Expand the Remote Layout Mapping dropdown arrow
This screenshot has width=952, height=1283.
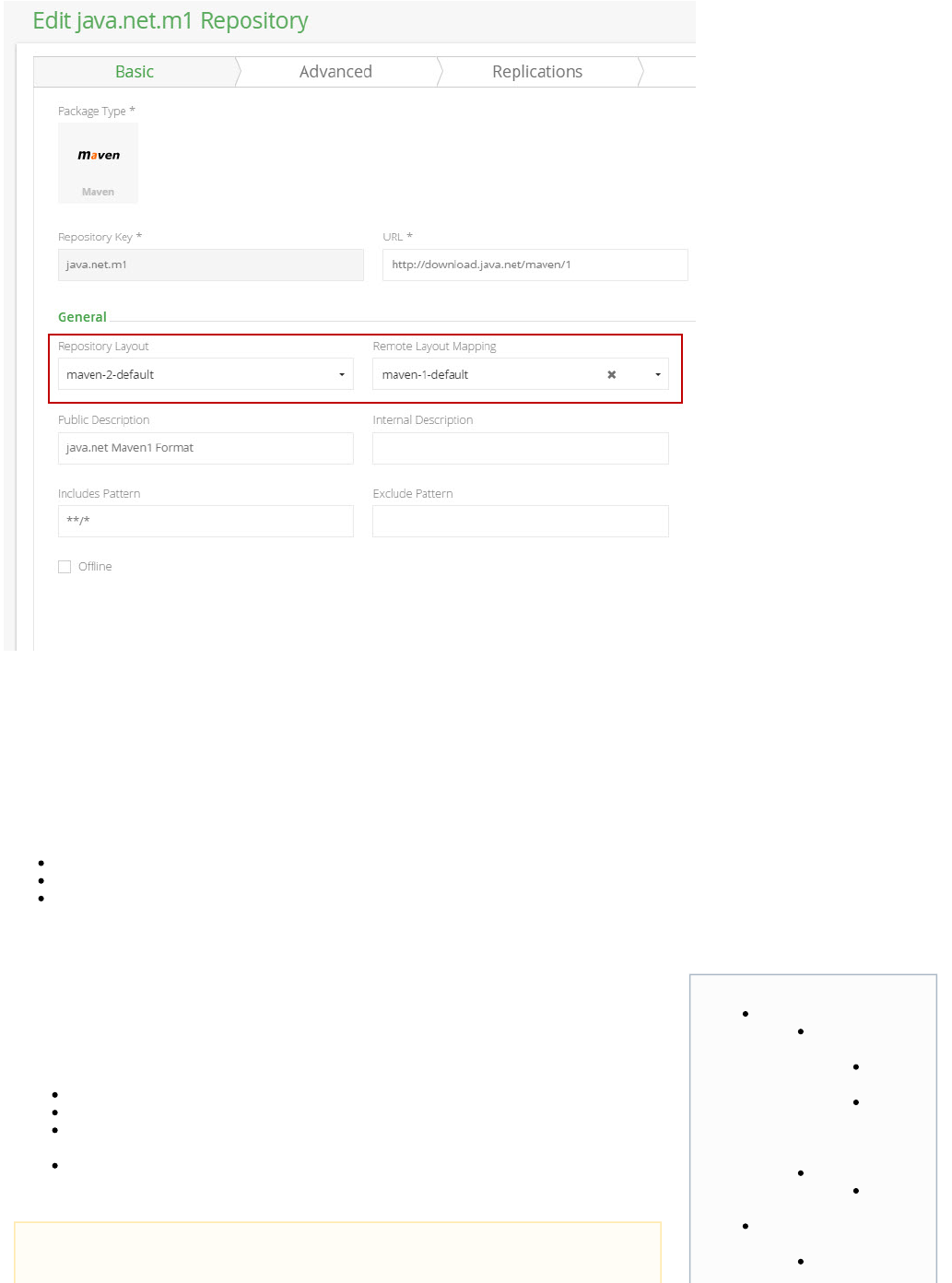click(x=658, y=375)
